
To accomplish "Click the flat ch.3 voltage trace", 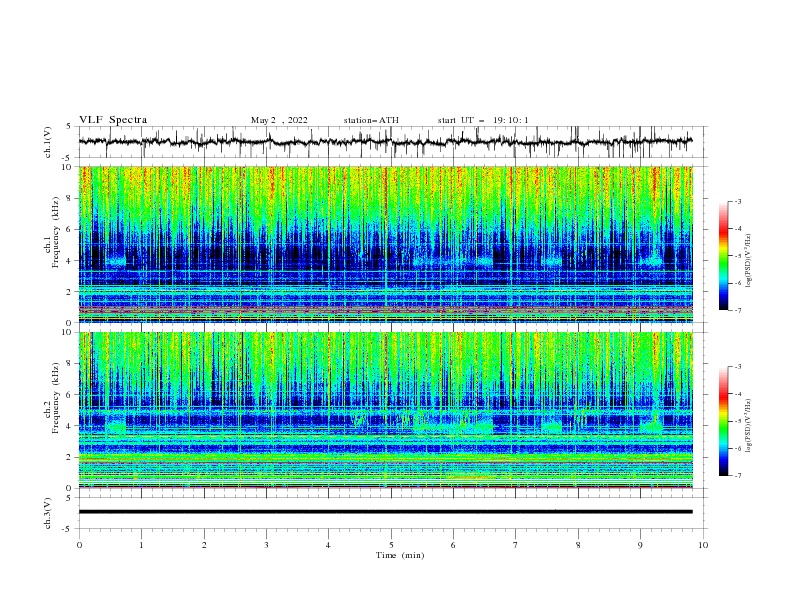I will point(385,512).
